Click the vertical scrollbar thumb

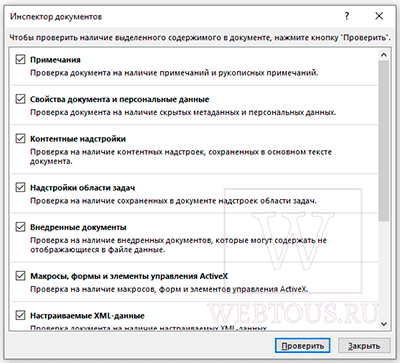(x=384, y=141)
